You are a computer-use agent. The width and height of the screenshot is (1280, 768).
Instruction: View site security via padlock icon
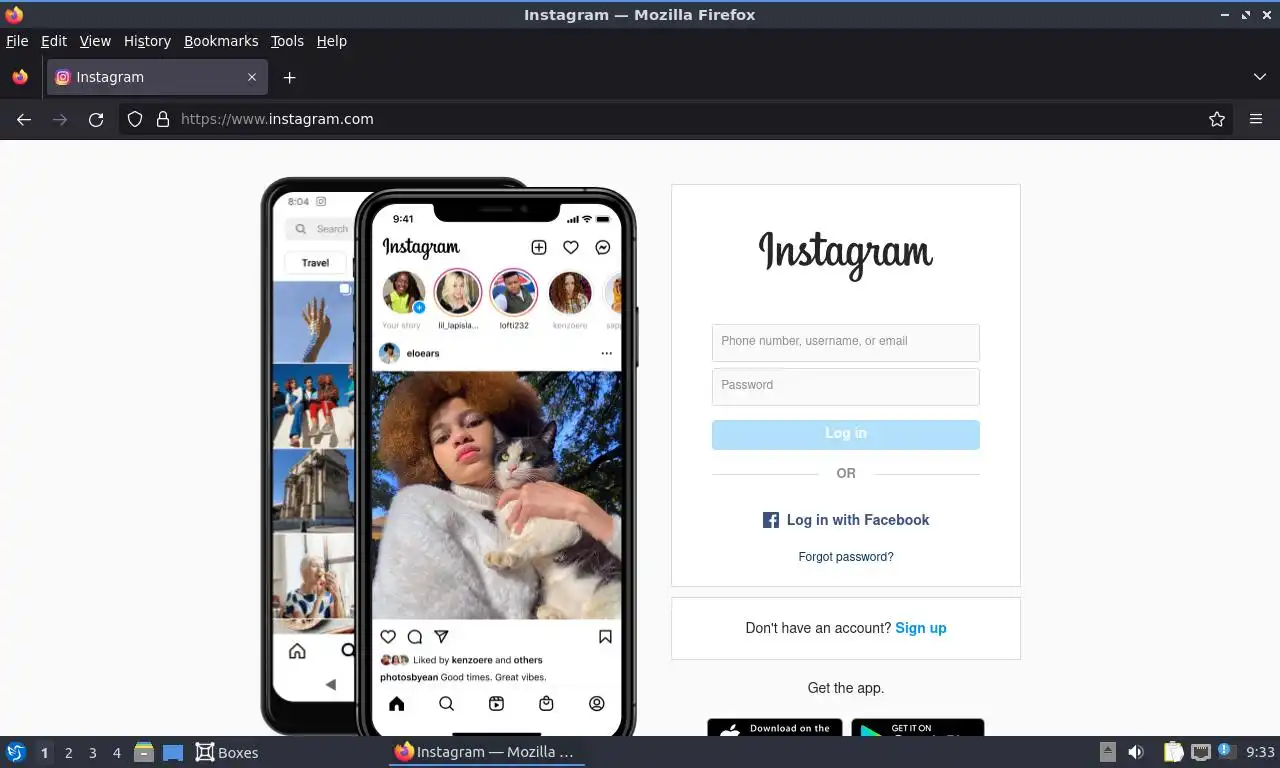click(x=163, y=119)
